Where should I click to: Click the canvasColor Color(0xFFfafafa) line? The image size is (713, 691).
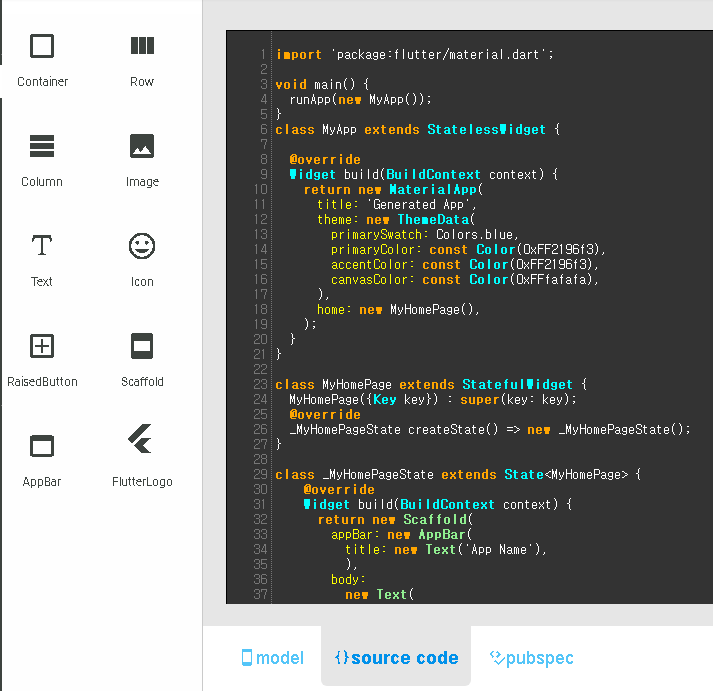(x=465, y=280)
